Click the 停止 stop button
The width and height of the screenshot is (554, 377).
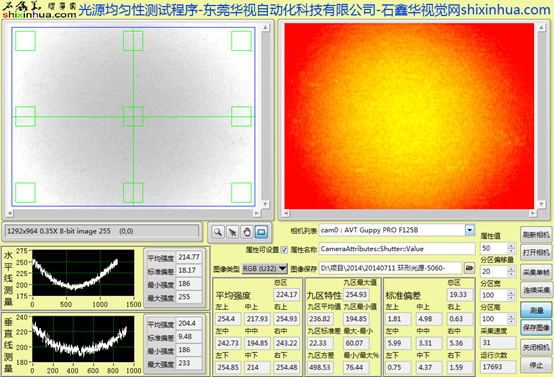pyautogui.click(x=536, y=365)
